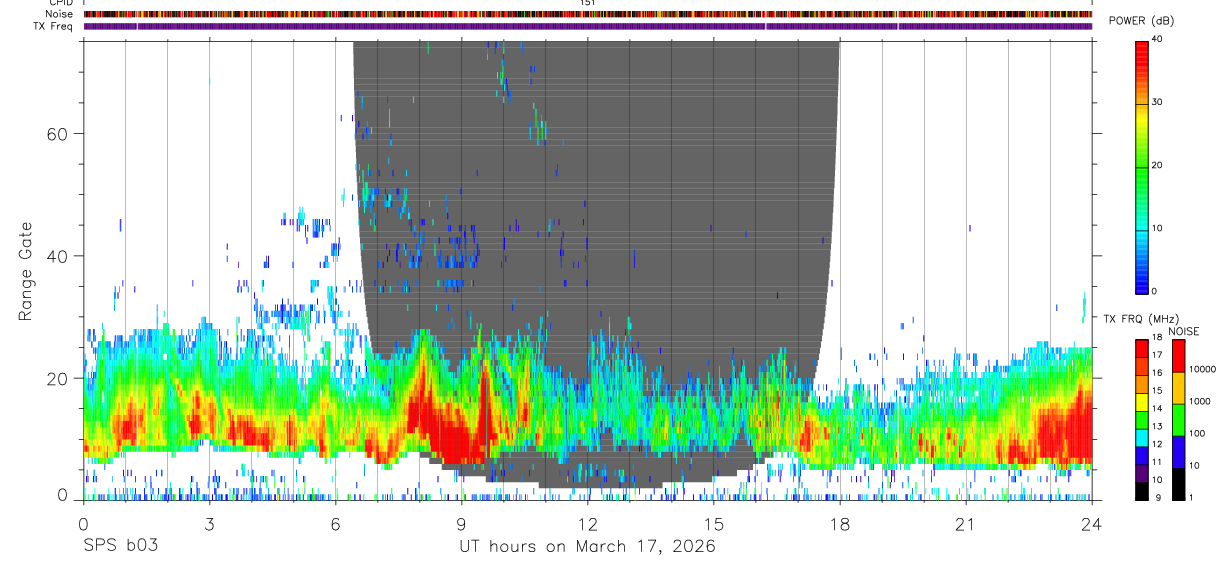Viewport: 1228px width, 567px height.
Task: Click the '40' Range Gate tick label
Action: point(58,256)
